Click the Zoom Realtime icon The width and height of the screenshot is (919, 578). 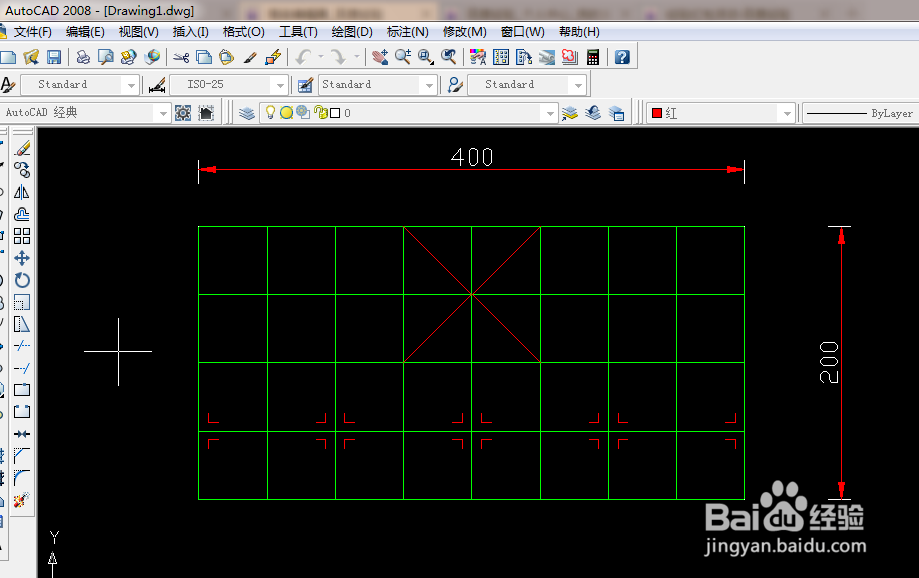pyautogui.click(x=403, y=57)
